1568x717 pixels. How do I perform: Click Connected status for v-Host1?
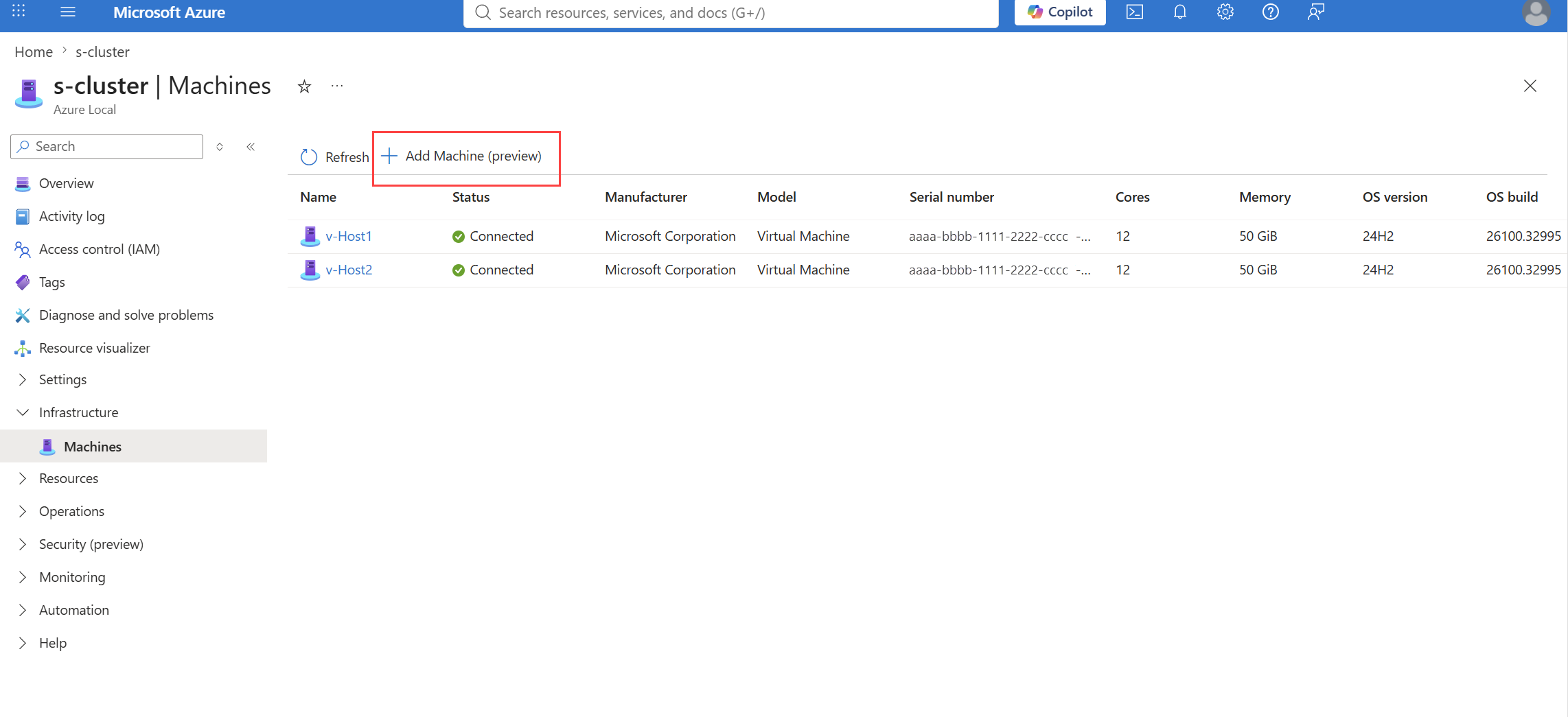[x=493, y=236]
